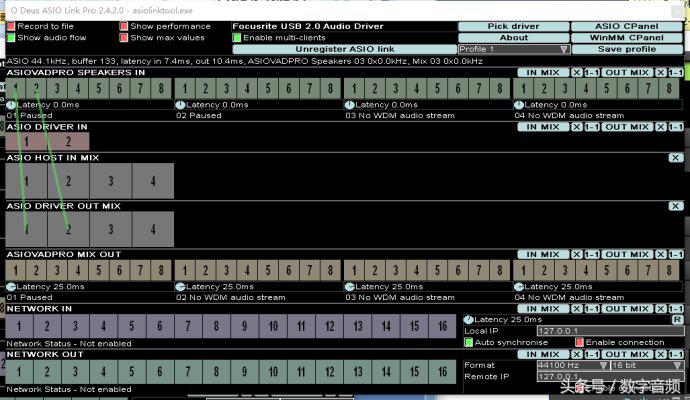690x400 pixels.
Task: Toggle Auto synchronise option
Action: pyautogui.click(x=468, y=342)
